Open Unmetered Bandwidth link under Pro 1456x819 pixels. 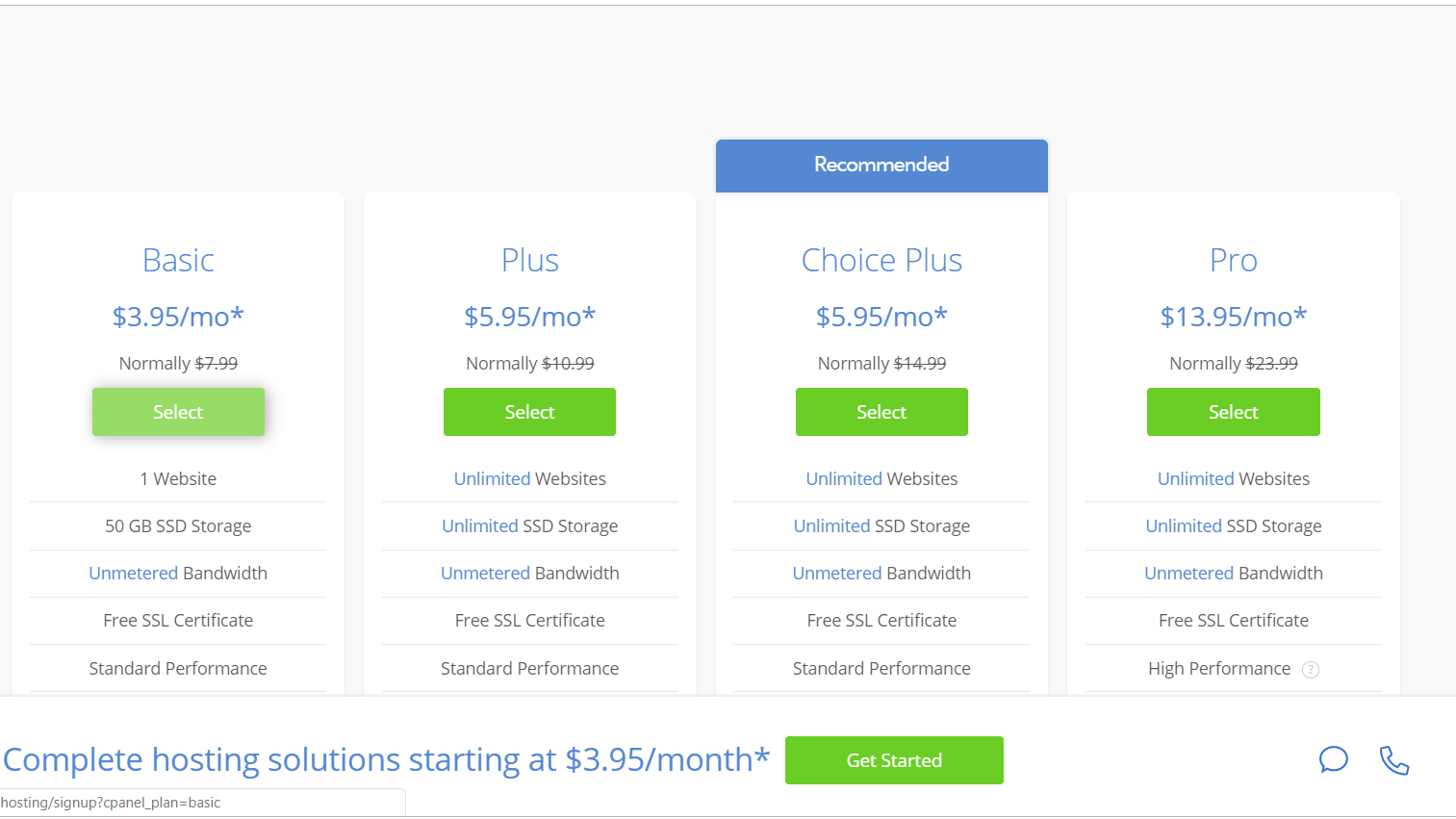(x=1188, y=573)
